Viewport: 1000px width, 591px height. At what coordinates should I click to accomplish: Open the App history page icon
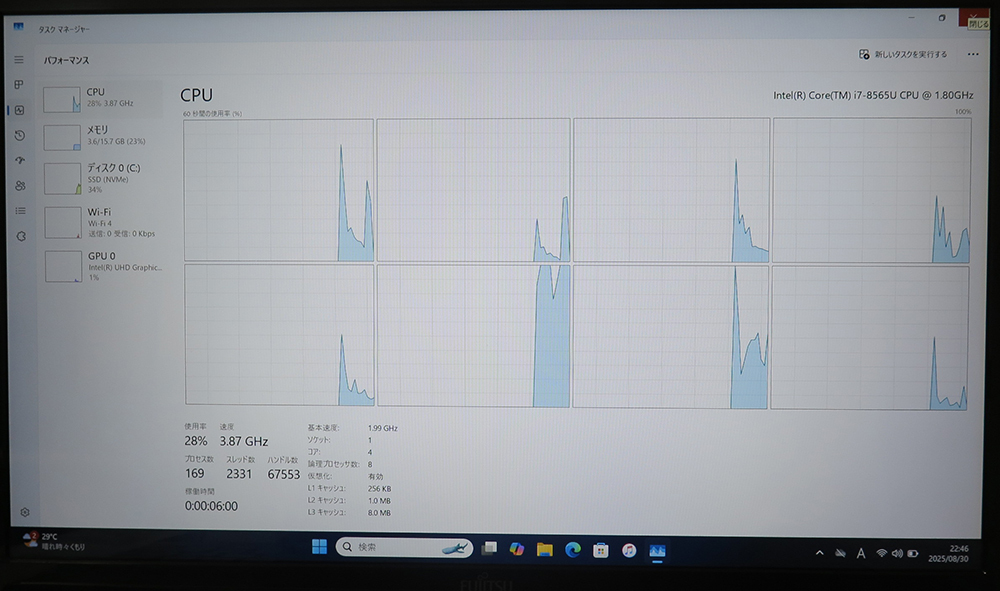tap(20, 135)
